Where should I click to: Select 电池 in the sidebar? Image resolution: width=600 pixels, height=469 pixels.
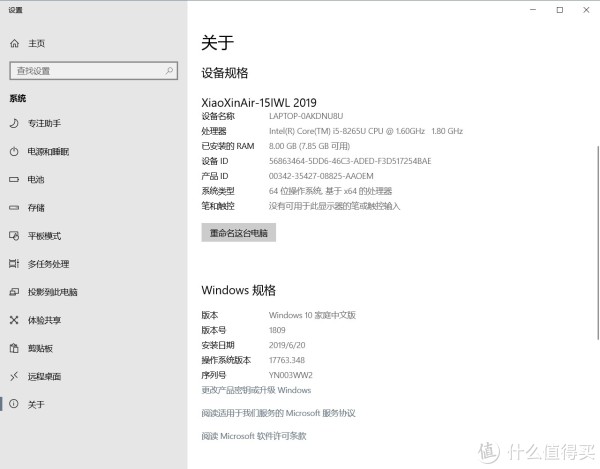coord(36,180)
